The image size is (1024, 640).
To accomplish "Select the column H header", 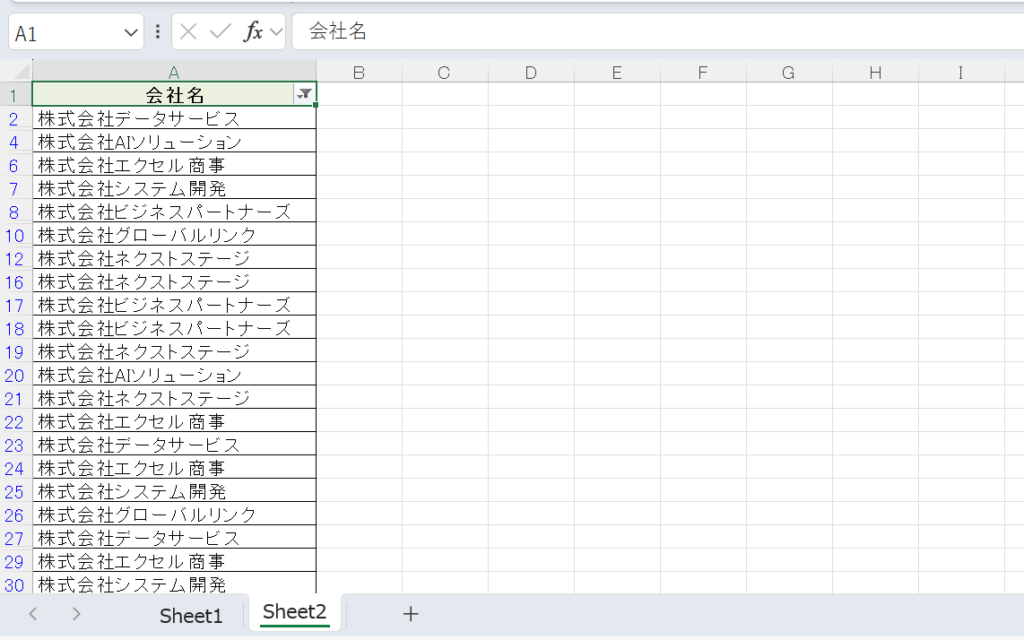I will click(875, 72).
